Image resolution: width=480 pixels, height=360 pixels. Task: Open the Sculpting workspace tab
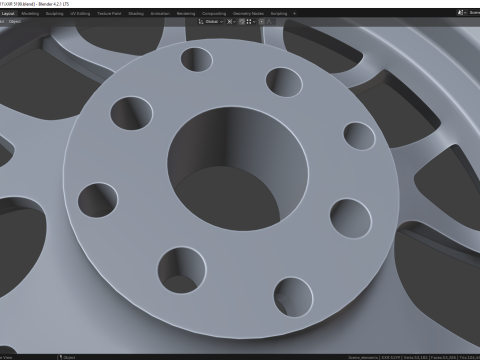pos(54,14)
